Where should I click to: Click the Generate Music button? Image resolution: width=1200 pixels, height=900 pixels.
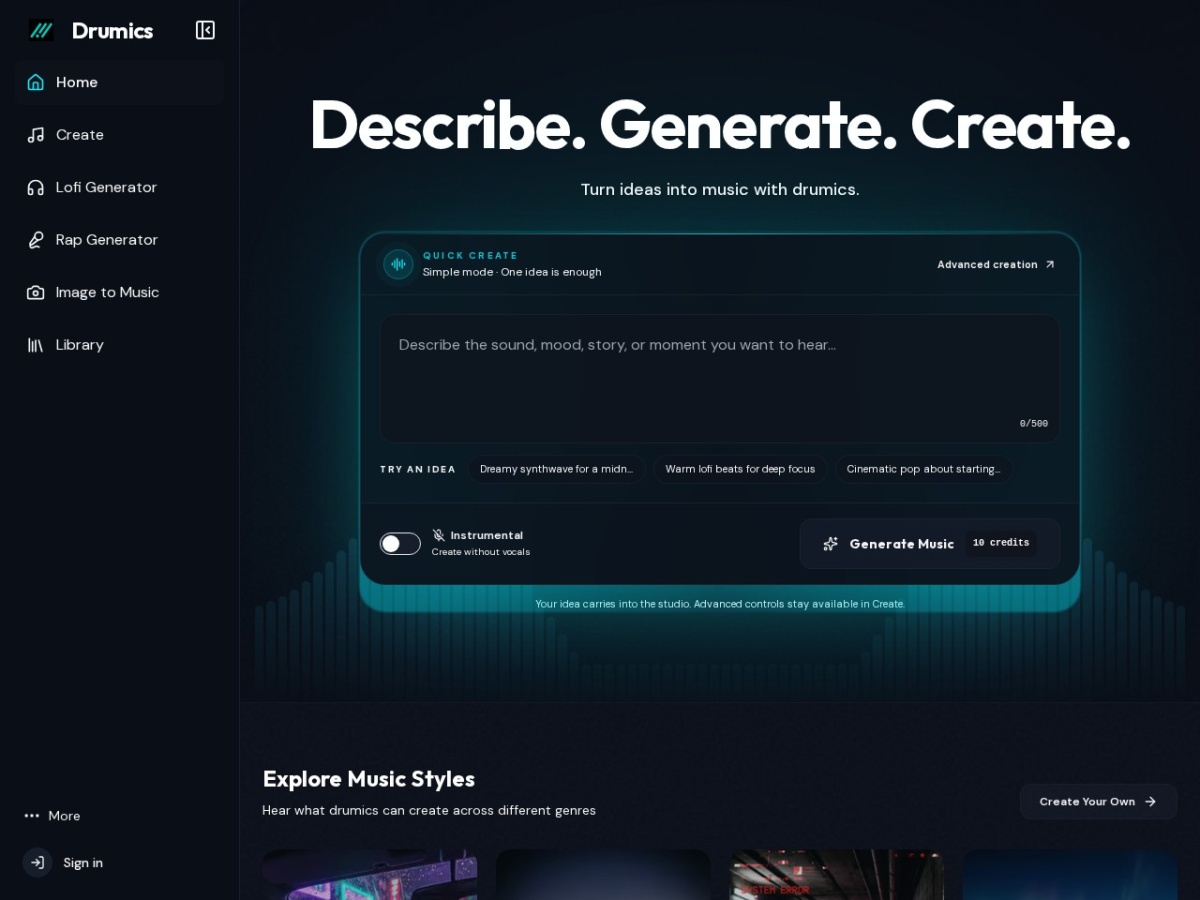930,544
